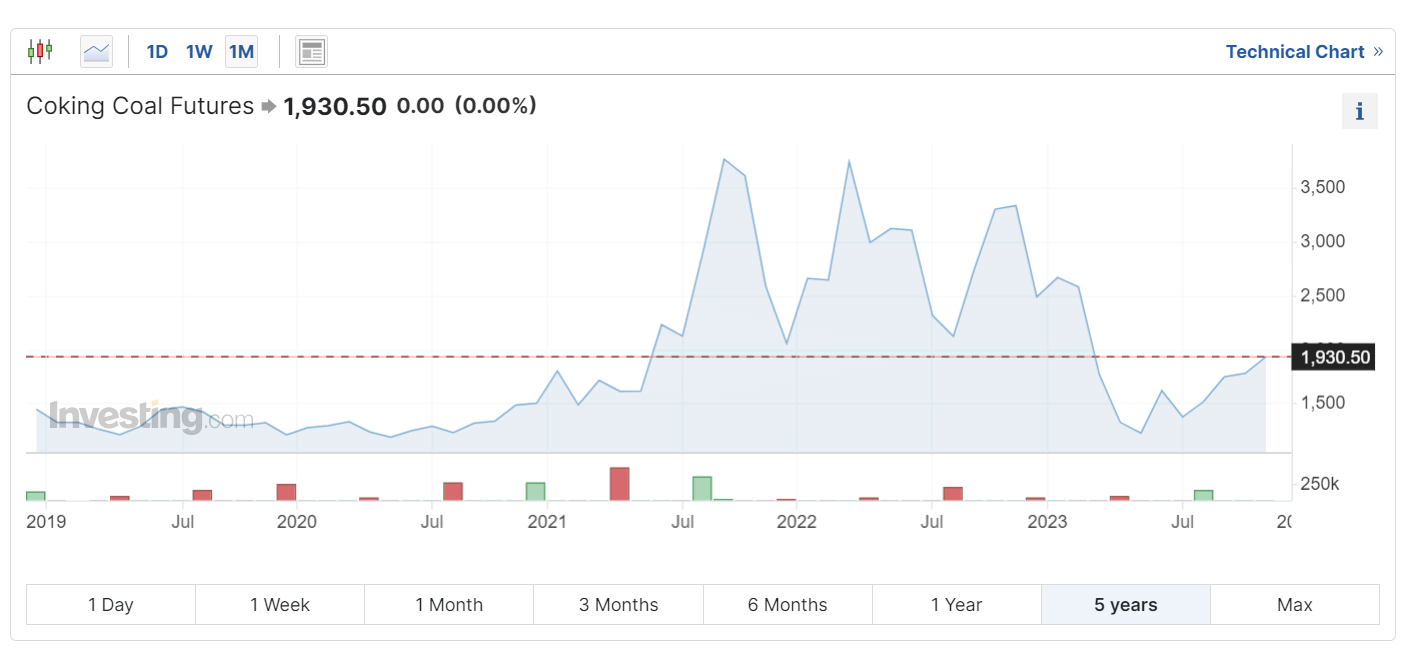
Task: Toggle the 1M interval button
Action: pos(242,51)
